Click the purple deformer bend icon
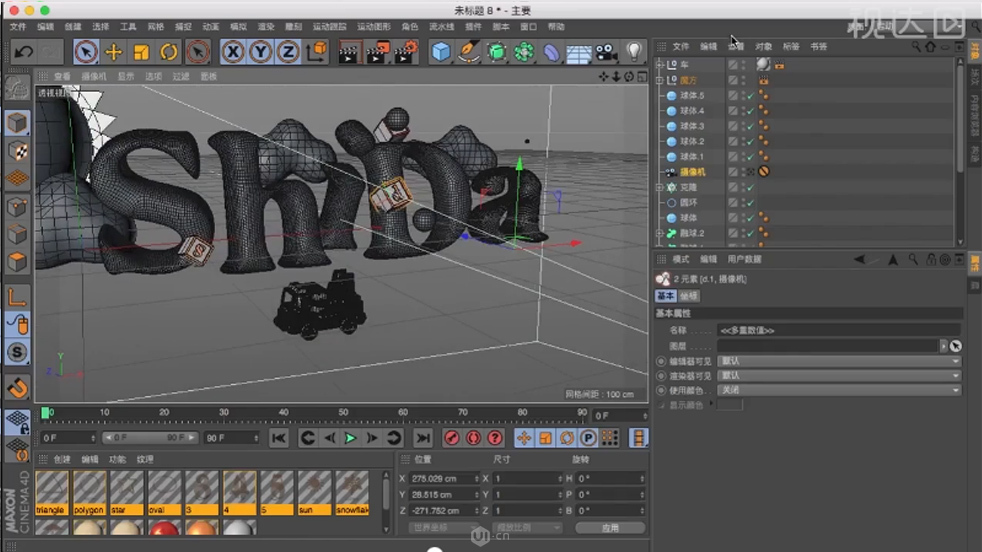Screen dimensions: 982x552 click(x=551, y=52)
